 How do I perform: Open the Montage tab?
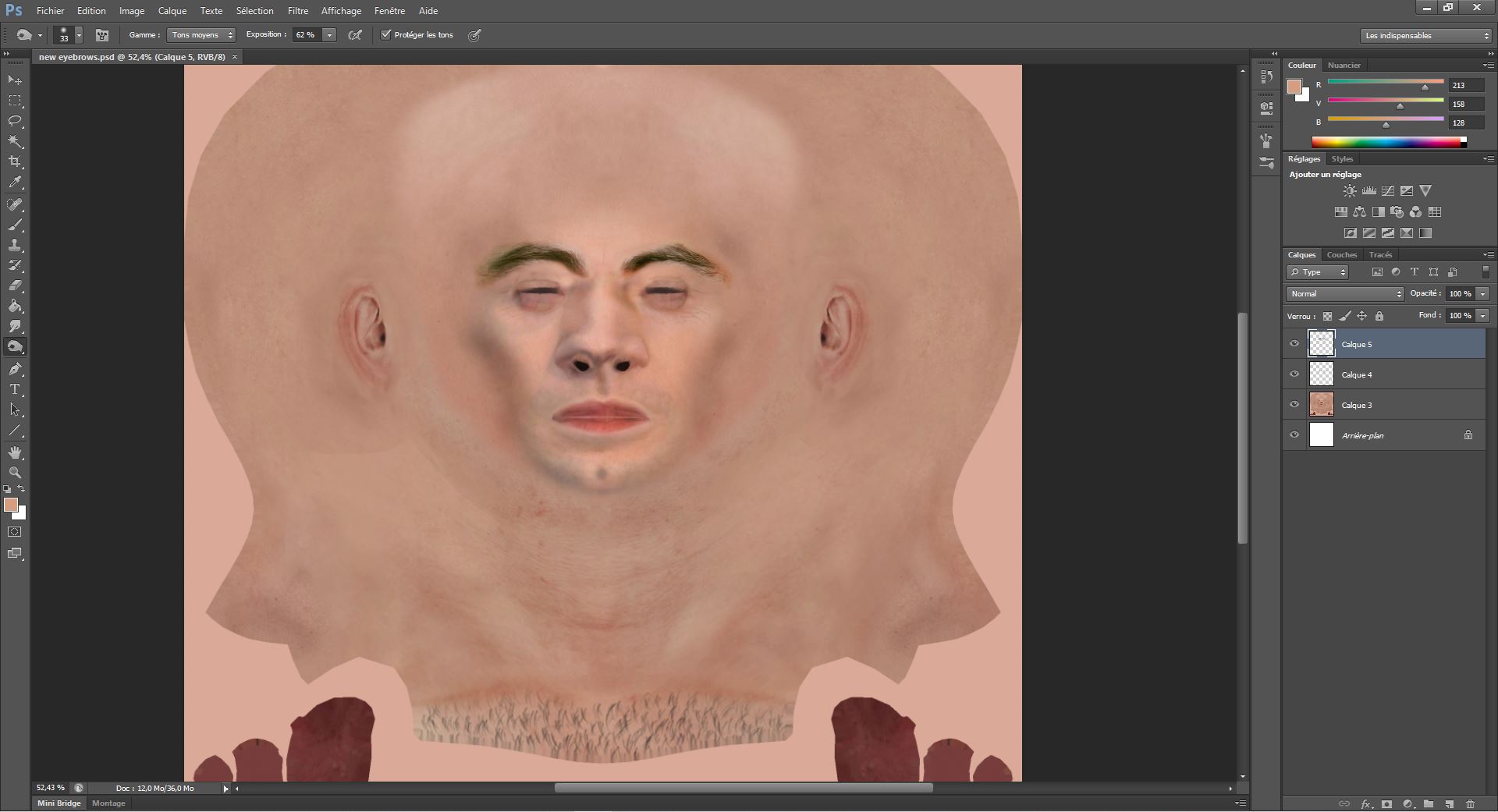[108, 803]
